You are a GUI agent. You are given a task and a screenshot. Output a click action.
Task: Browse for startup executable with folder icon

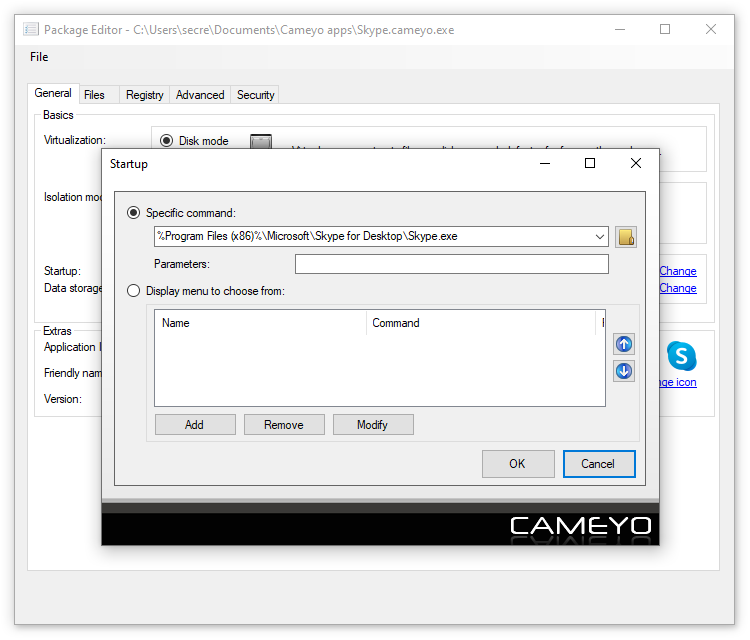(626, 237)
